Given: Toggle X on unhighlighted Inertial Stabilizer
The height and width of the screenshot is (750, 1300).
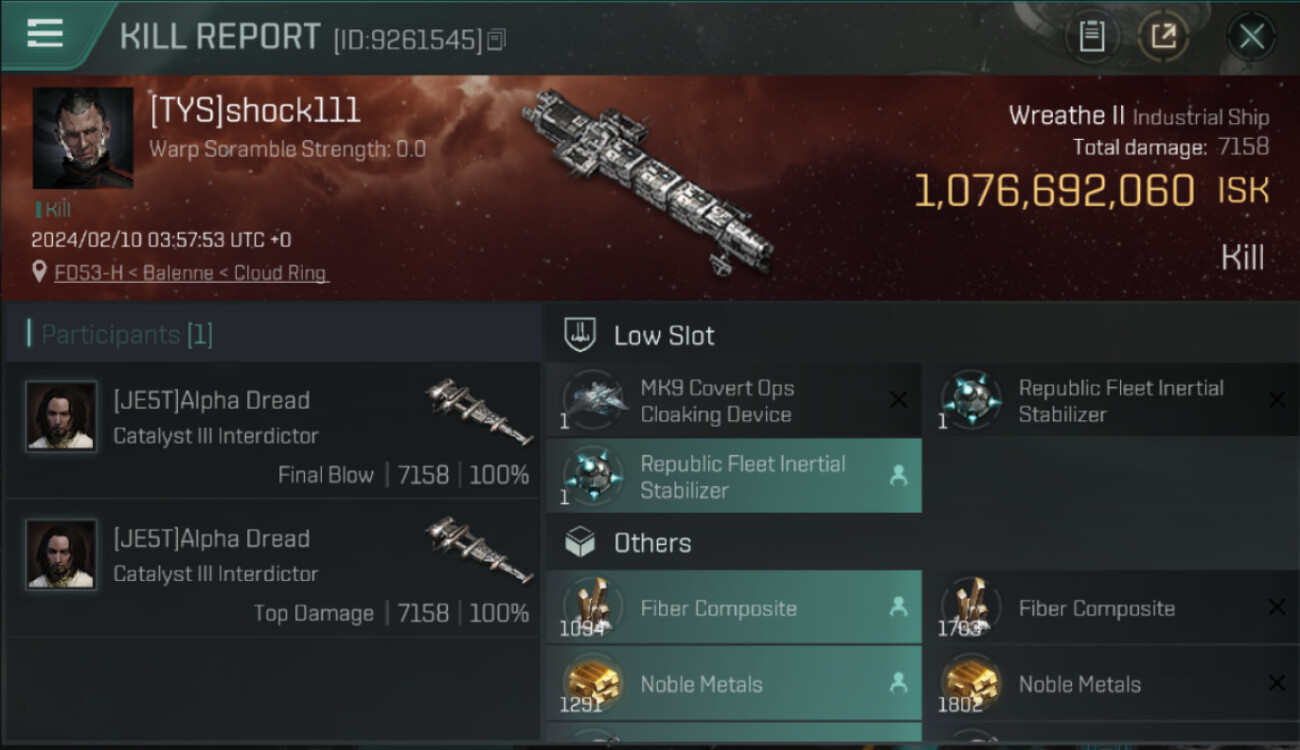Looking at the screenshot, I should pyautogui.click(x=1276, y=400).
